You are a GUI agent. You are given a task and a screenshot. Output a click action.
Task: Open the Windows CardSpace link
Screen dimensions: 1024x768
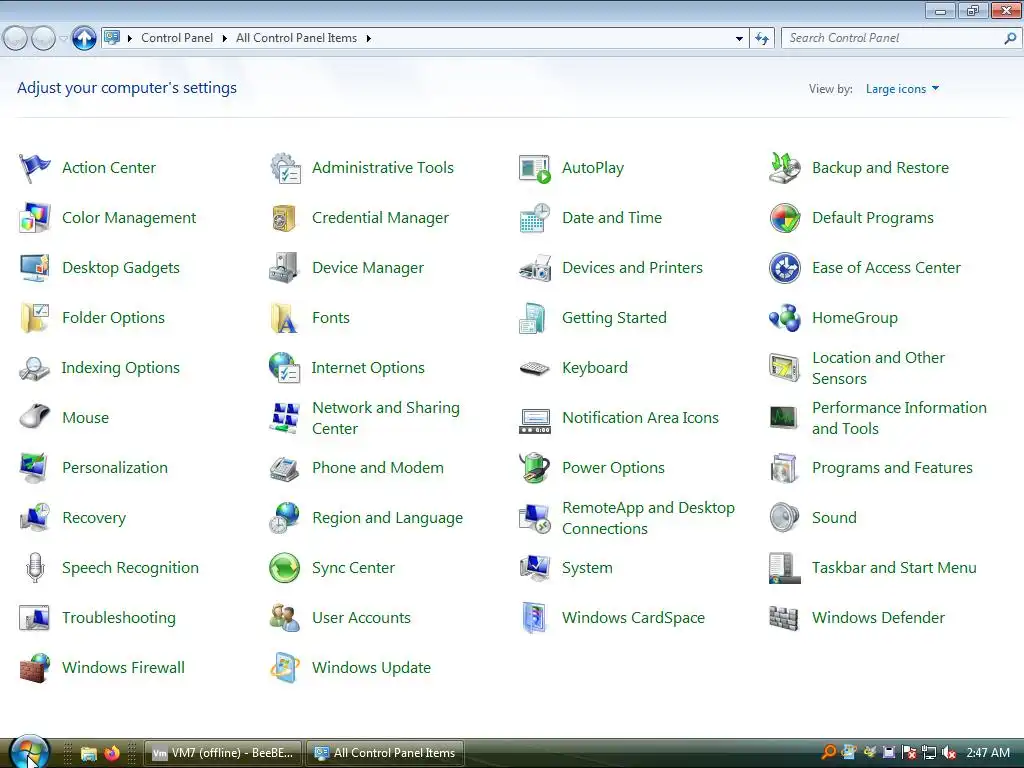633,618
